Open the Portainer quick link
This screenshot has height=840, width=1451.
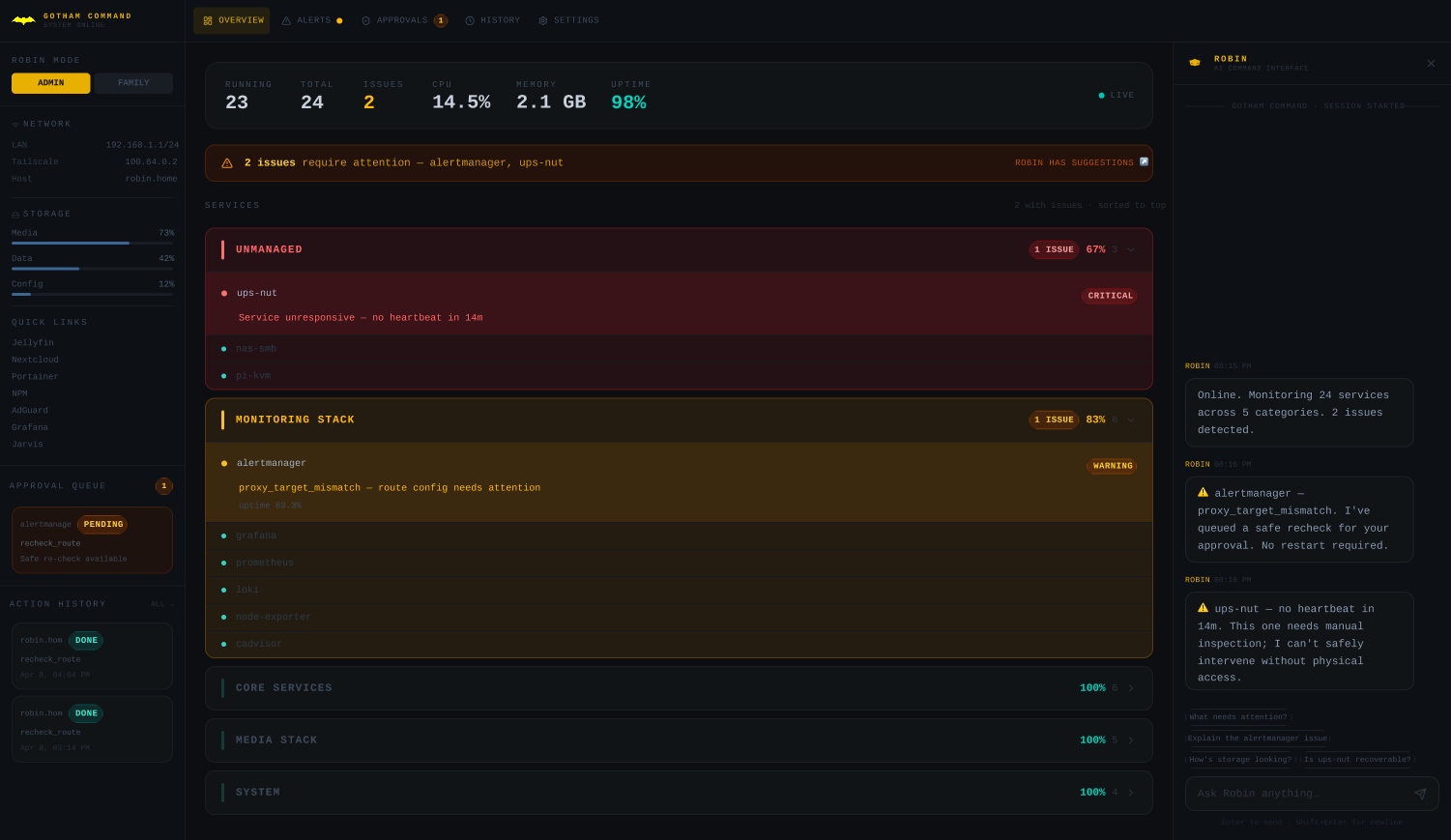click(36, 377)
